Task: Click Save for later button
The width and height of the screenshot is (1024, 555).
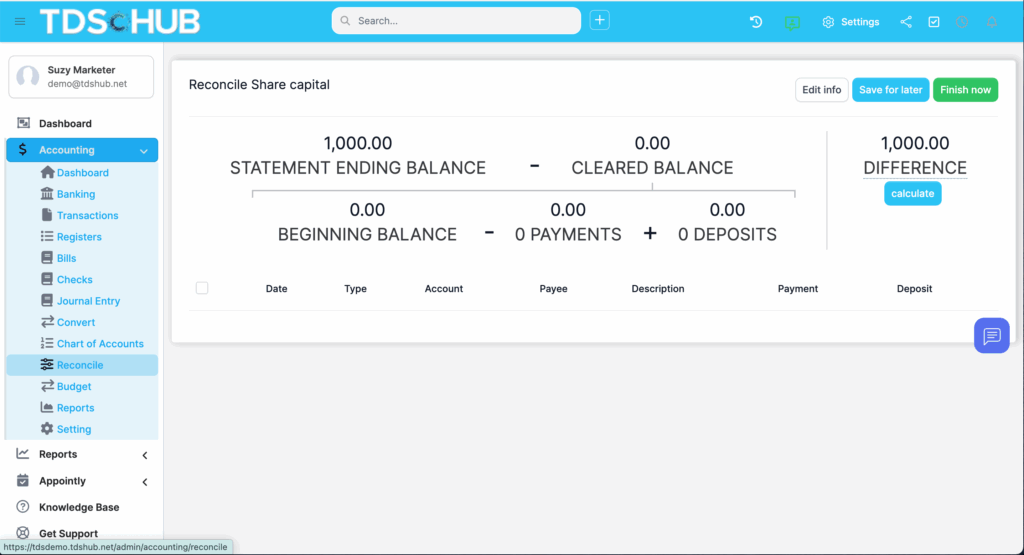Action: 890,90
